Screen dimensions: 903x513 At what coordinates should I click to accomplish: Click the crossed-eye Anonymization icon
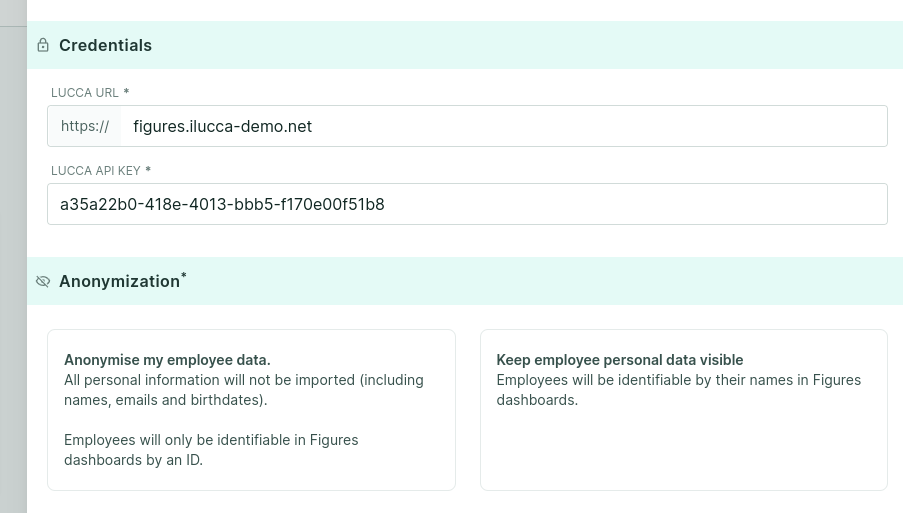pos(43,281)
